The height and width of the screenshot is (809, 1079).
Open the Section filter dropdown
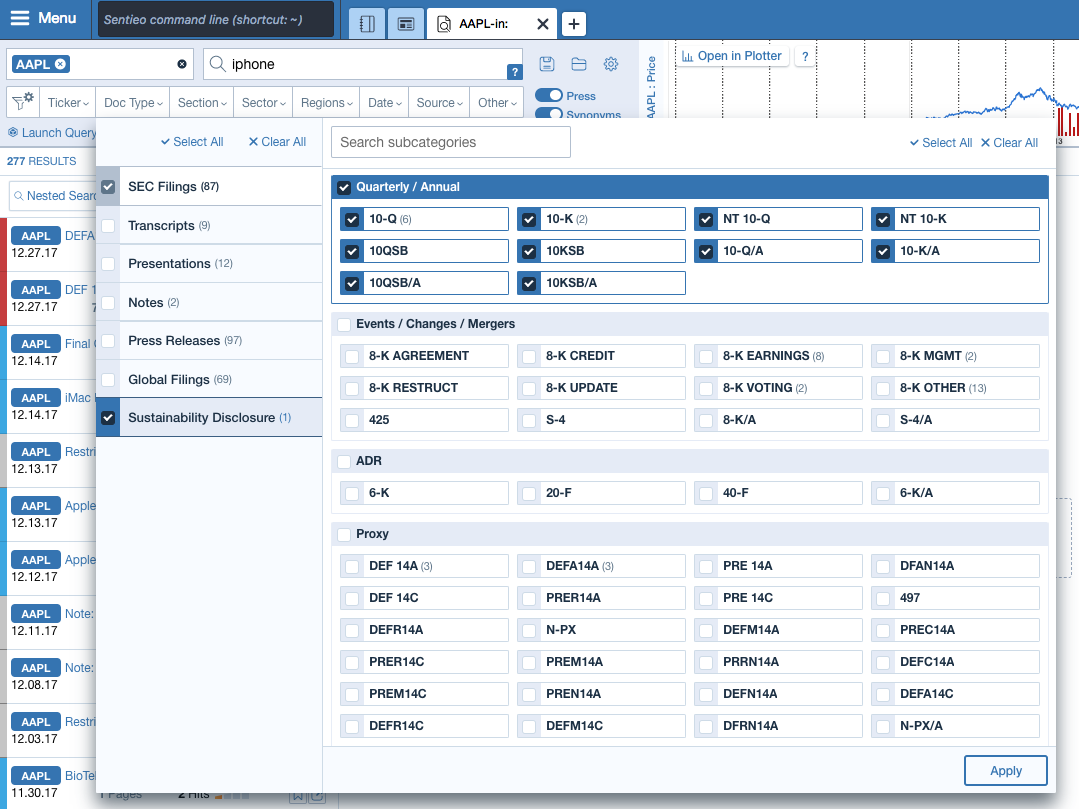point(202,103)
